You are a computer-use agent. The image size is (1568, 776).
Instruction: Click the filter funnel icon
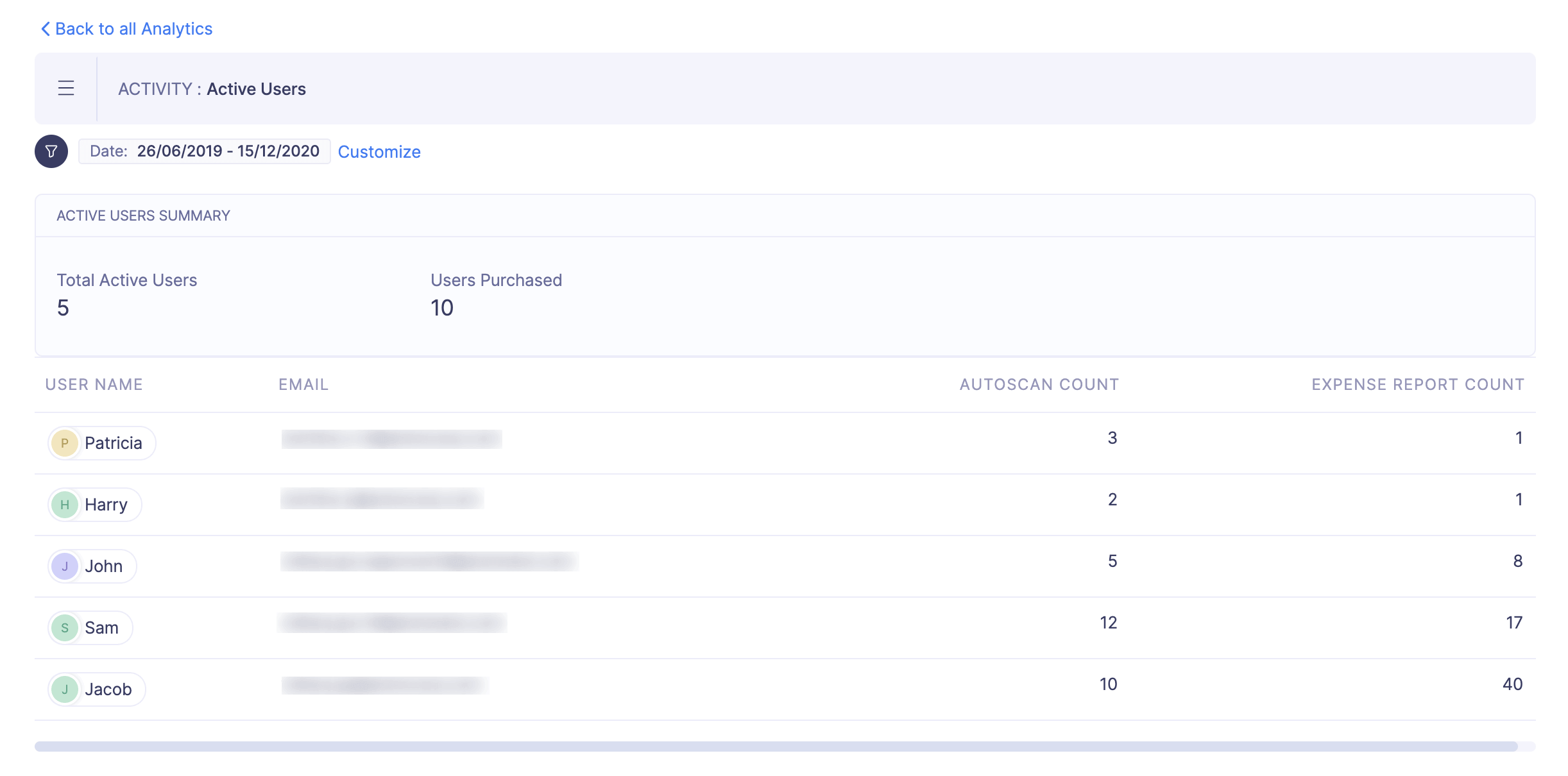51,151
